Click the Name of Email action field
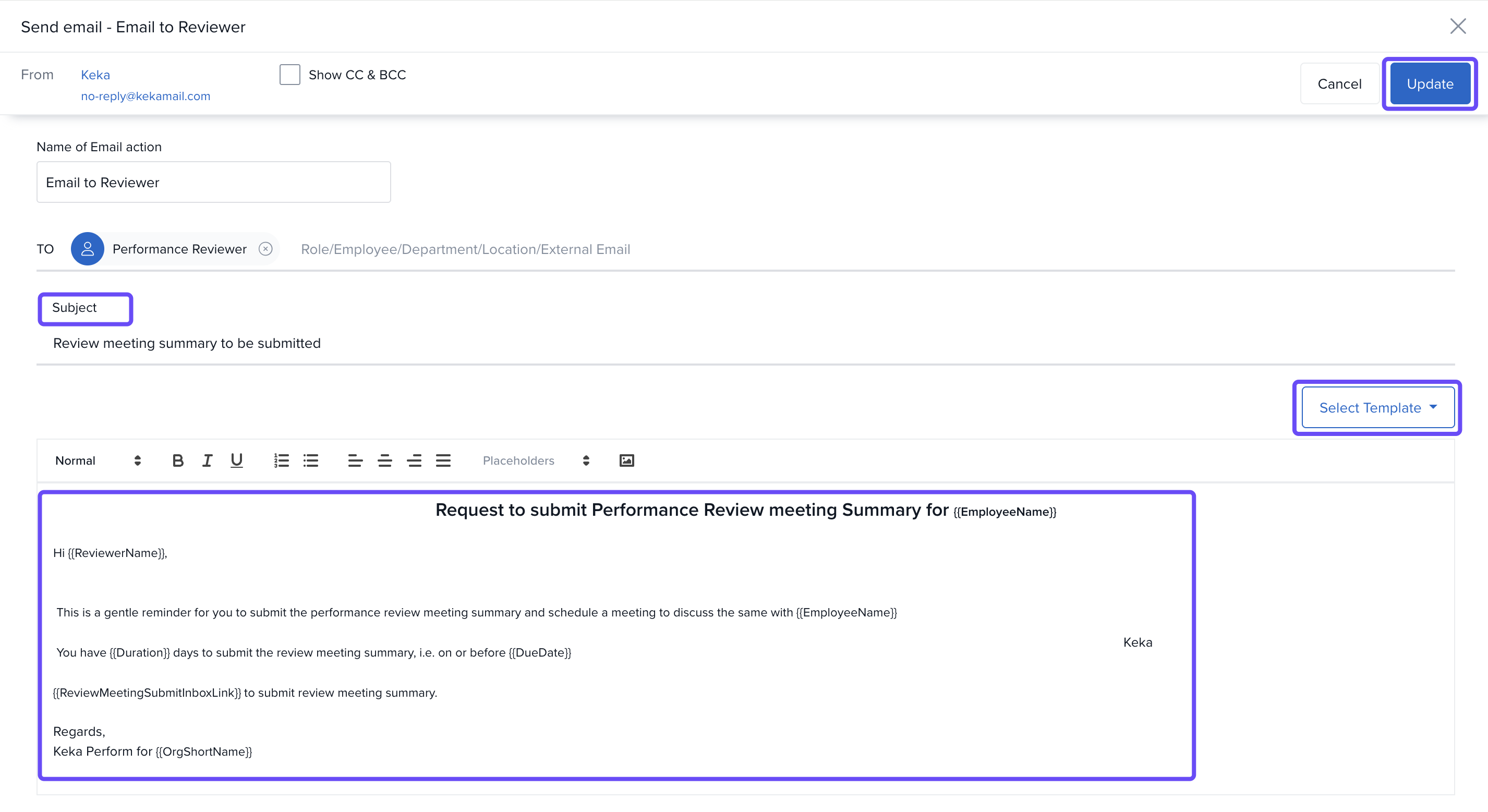This screenshot has height=812, width=1488. 213,183
